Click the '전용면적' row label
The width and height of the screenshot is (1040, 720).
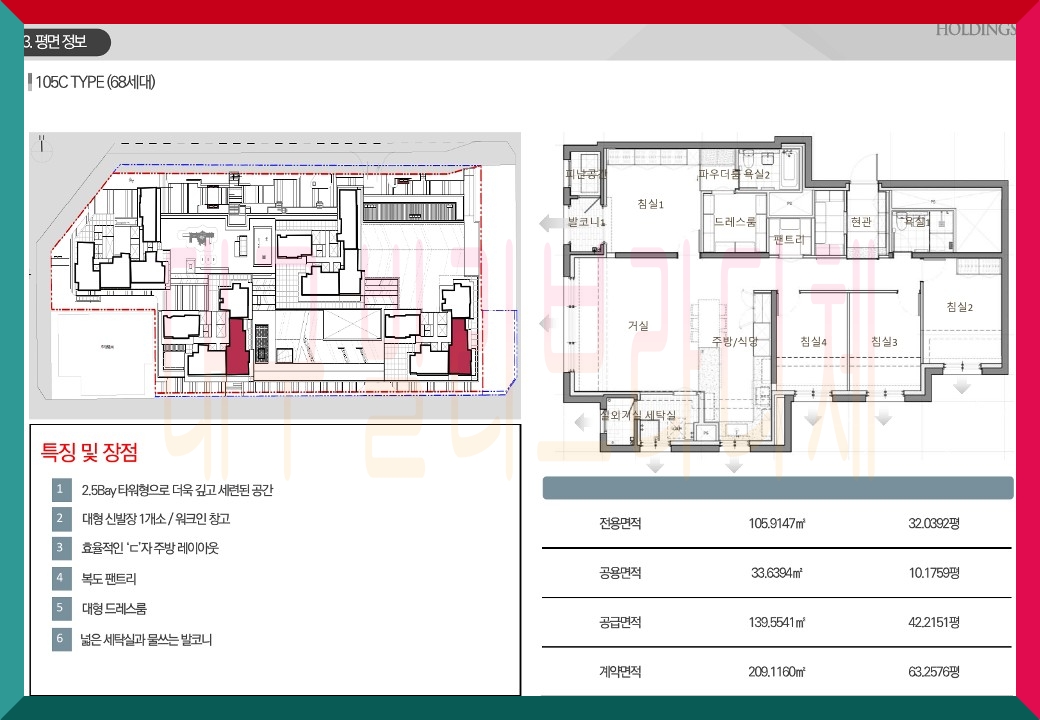tap(620, 523)
